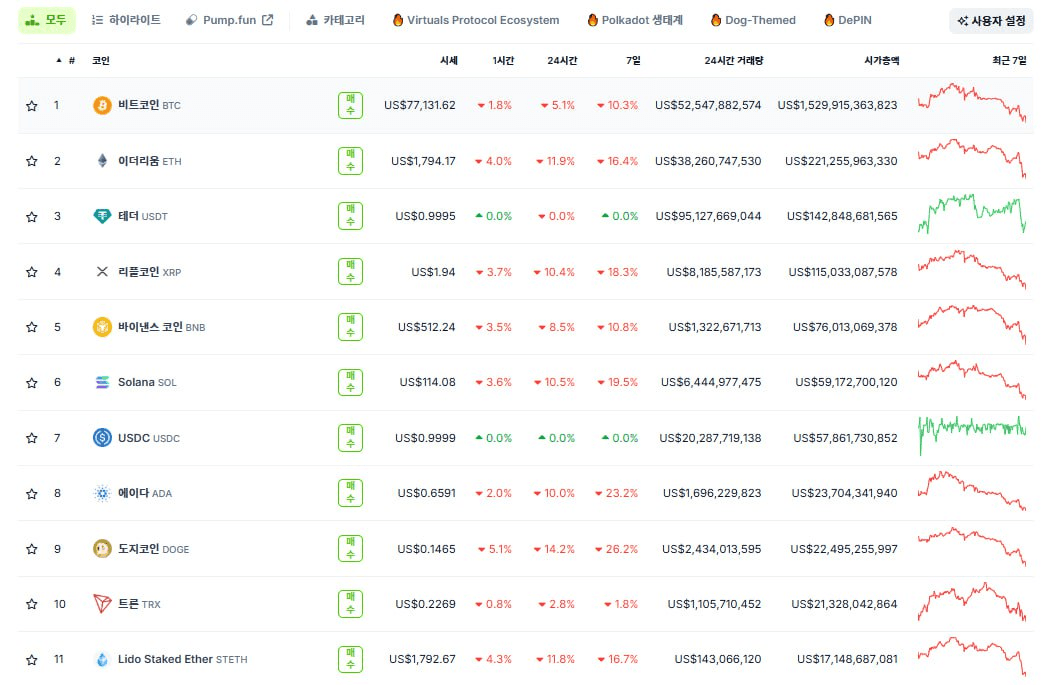Click Ethereum market cap US$221,255,963,330
The width and height of the screenshot is (1041, 685).
[x=841, y=161]
